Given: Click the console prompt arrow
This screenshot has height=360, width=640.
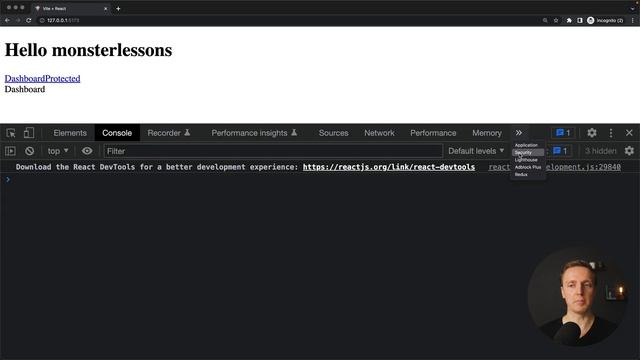Looking at the screenshot, I should (x=8, y=179).
